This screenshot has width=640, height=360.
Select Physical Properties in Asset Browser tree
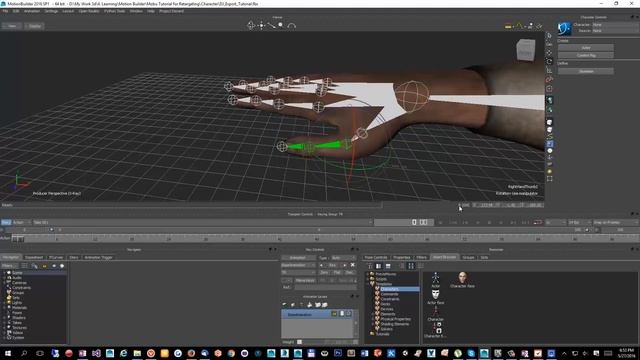[x=396, y=319]
